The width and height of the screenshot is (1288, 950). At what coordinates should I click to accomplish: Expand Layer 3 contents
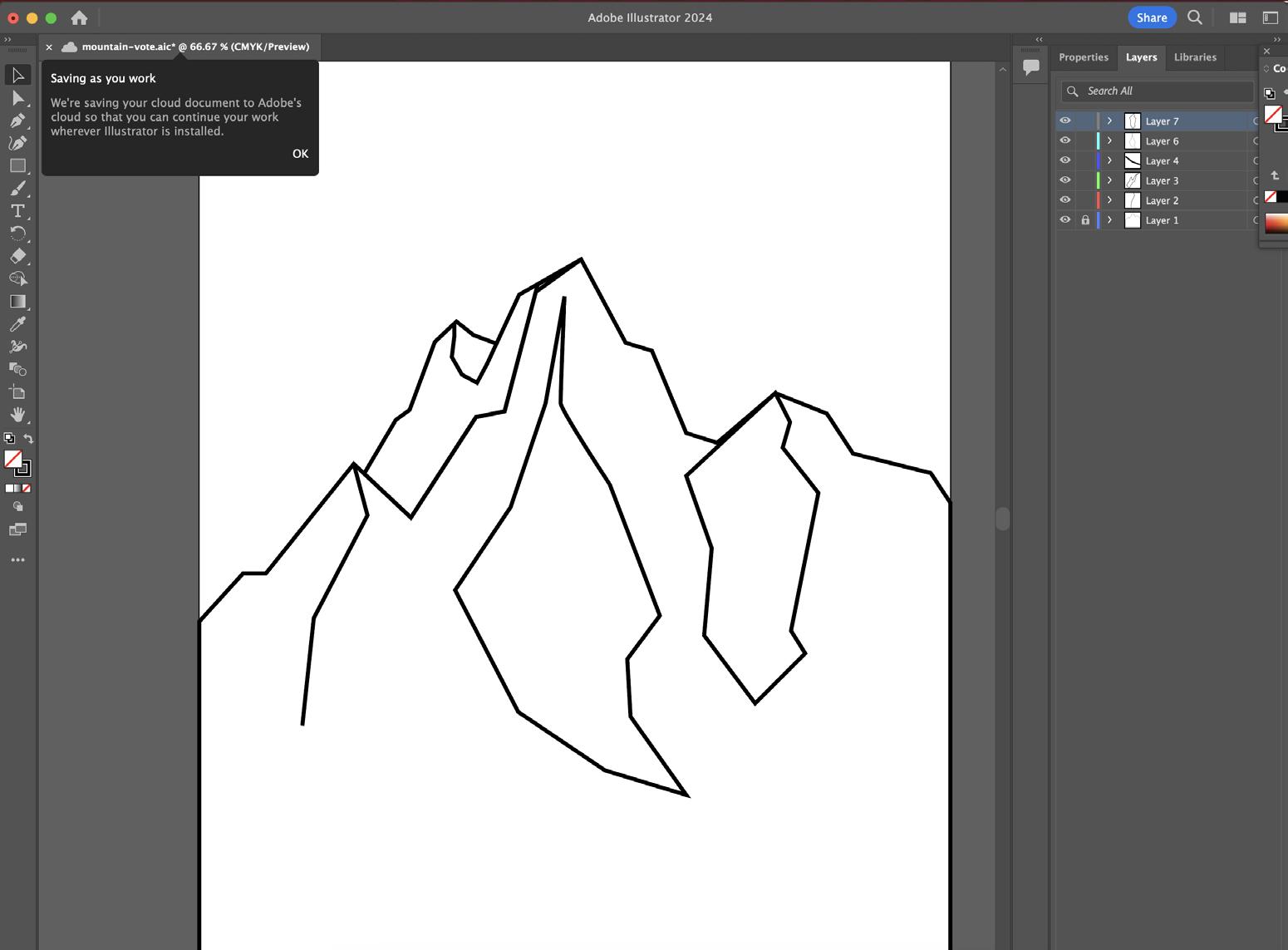1109,180
